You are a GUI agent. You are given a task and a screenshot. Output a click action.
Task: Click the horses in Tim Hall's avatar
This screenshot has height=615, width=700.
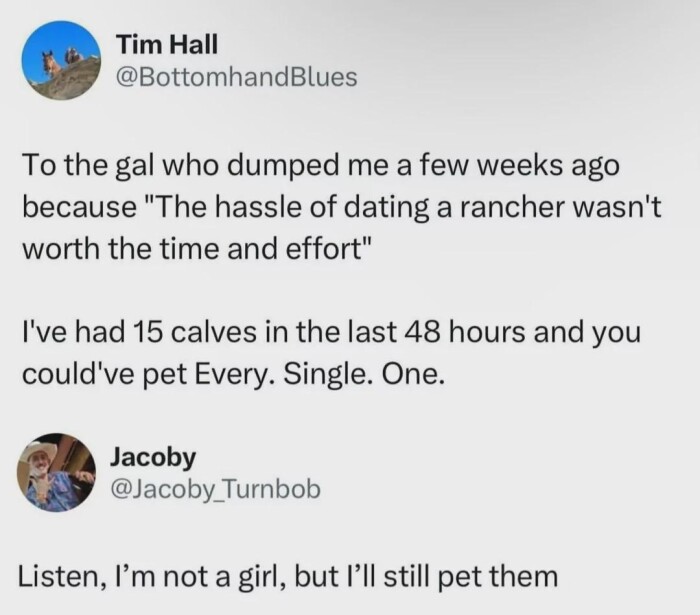(59, 58)
